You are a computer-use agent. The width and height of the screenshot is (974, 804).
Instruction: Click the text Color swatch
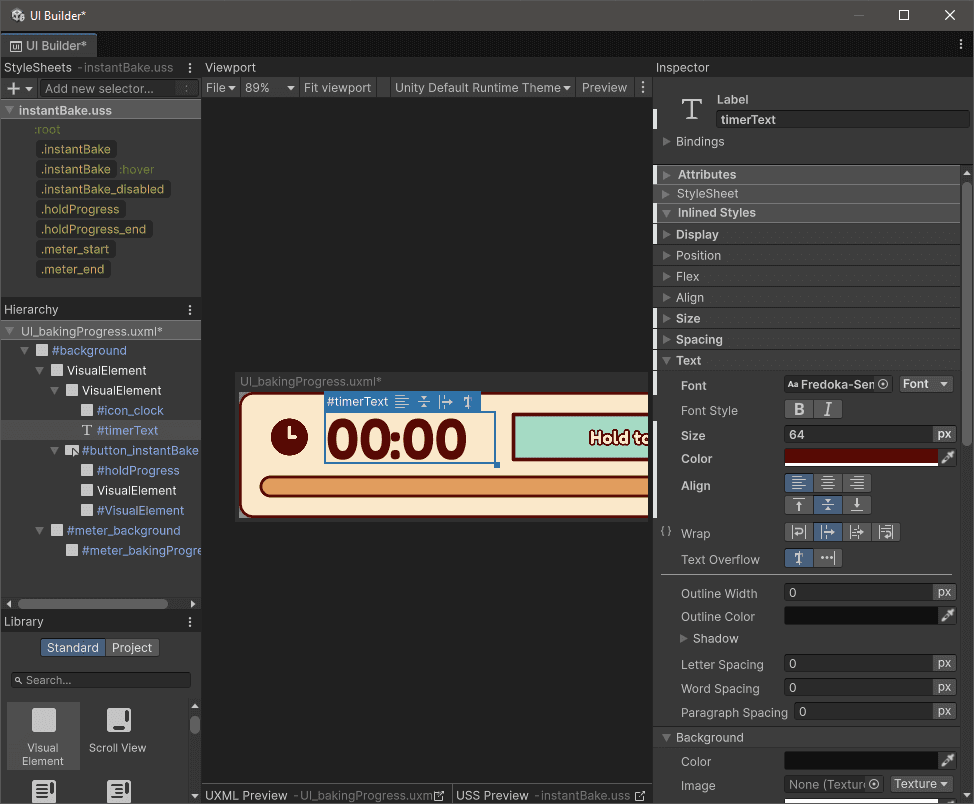(x=861, y=457)
